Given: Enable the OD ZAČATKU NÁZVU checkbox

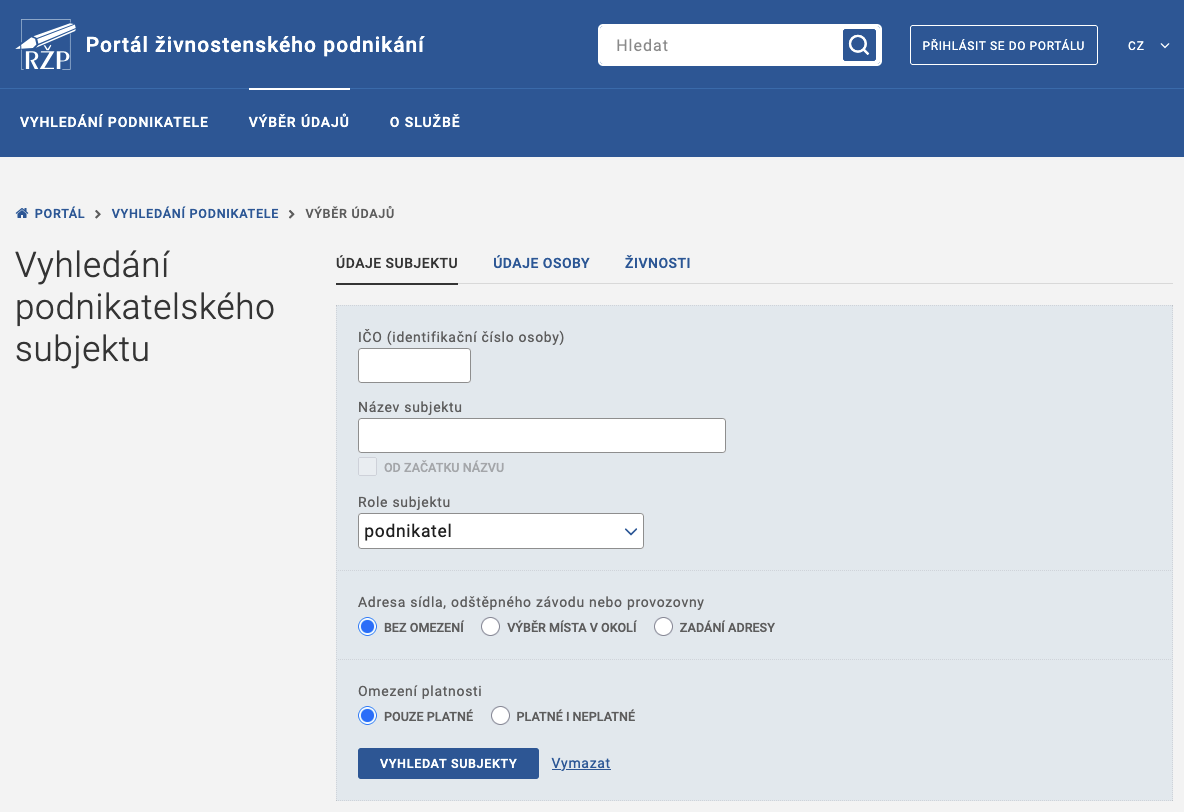Looking at the screenshot, I should pyautogui.click(x=367, y=466).
